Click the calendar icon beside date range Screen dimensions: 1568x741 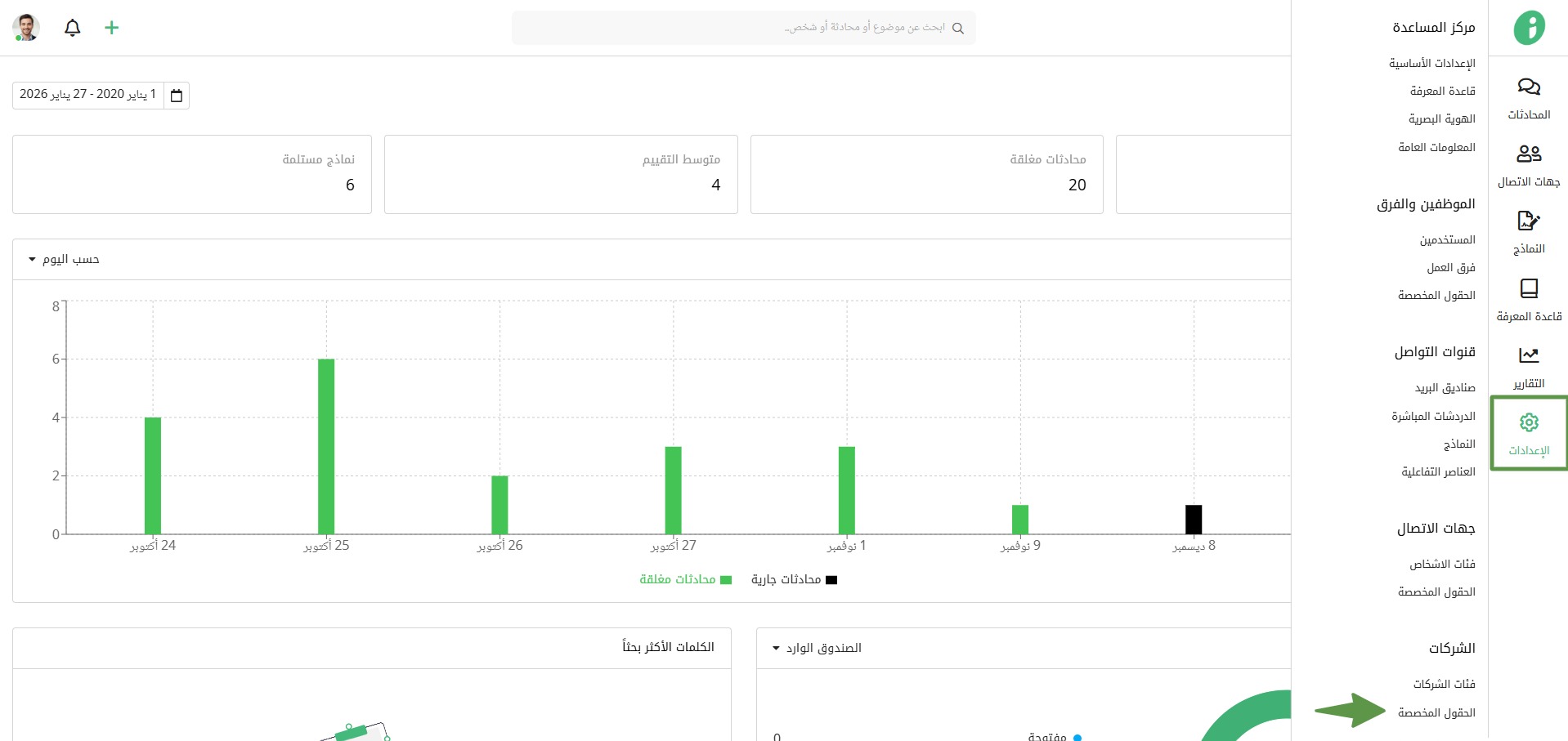(177, 96)
